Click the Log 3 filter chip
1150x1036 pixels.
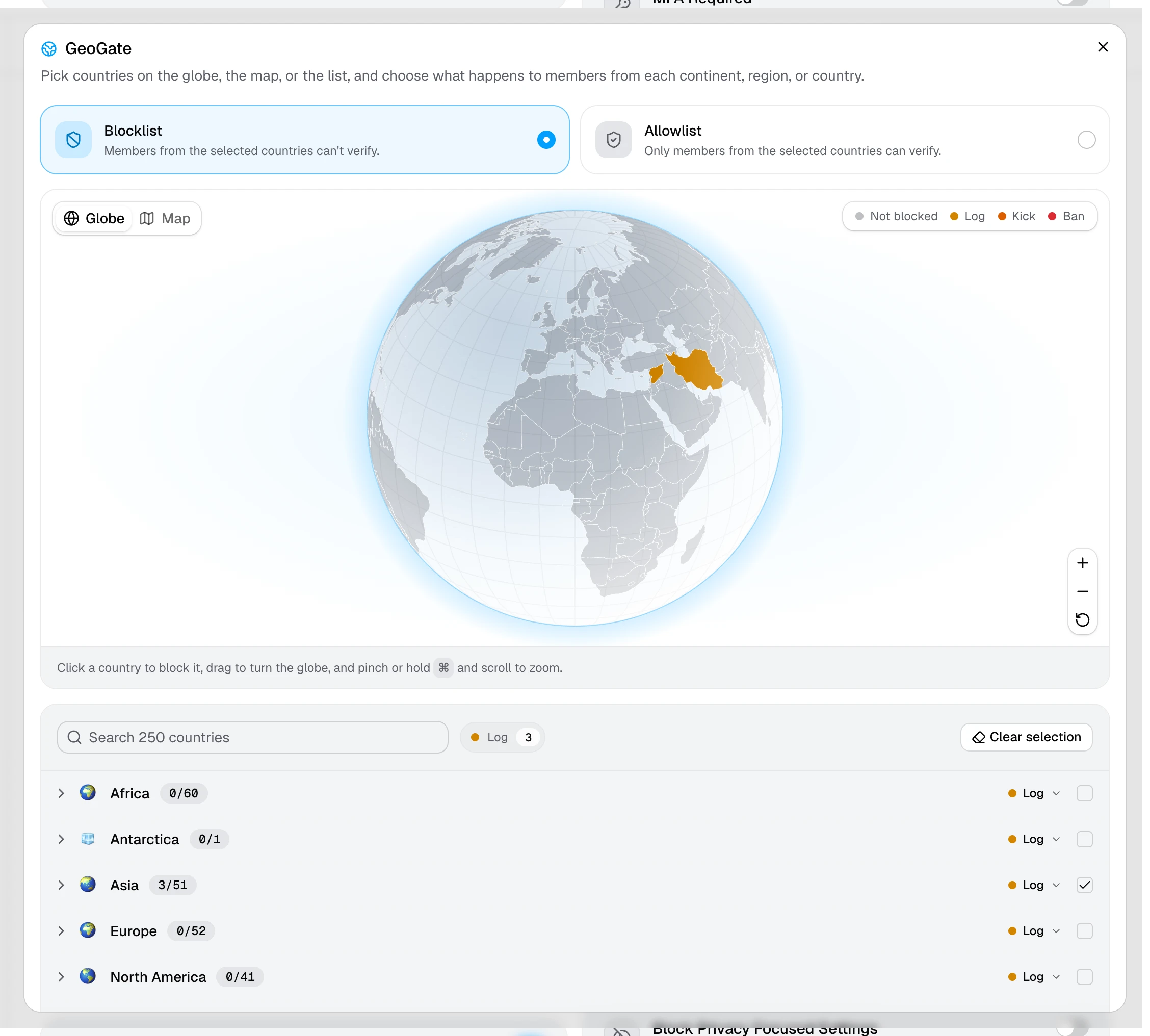pyautogui.click(x=502, y=737)
